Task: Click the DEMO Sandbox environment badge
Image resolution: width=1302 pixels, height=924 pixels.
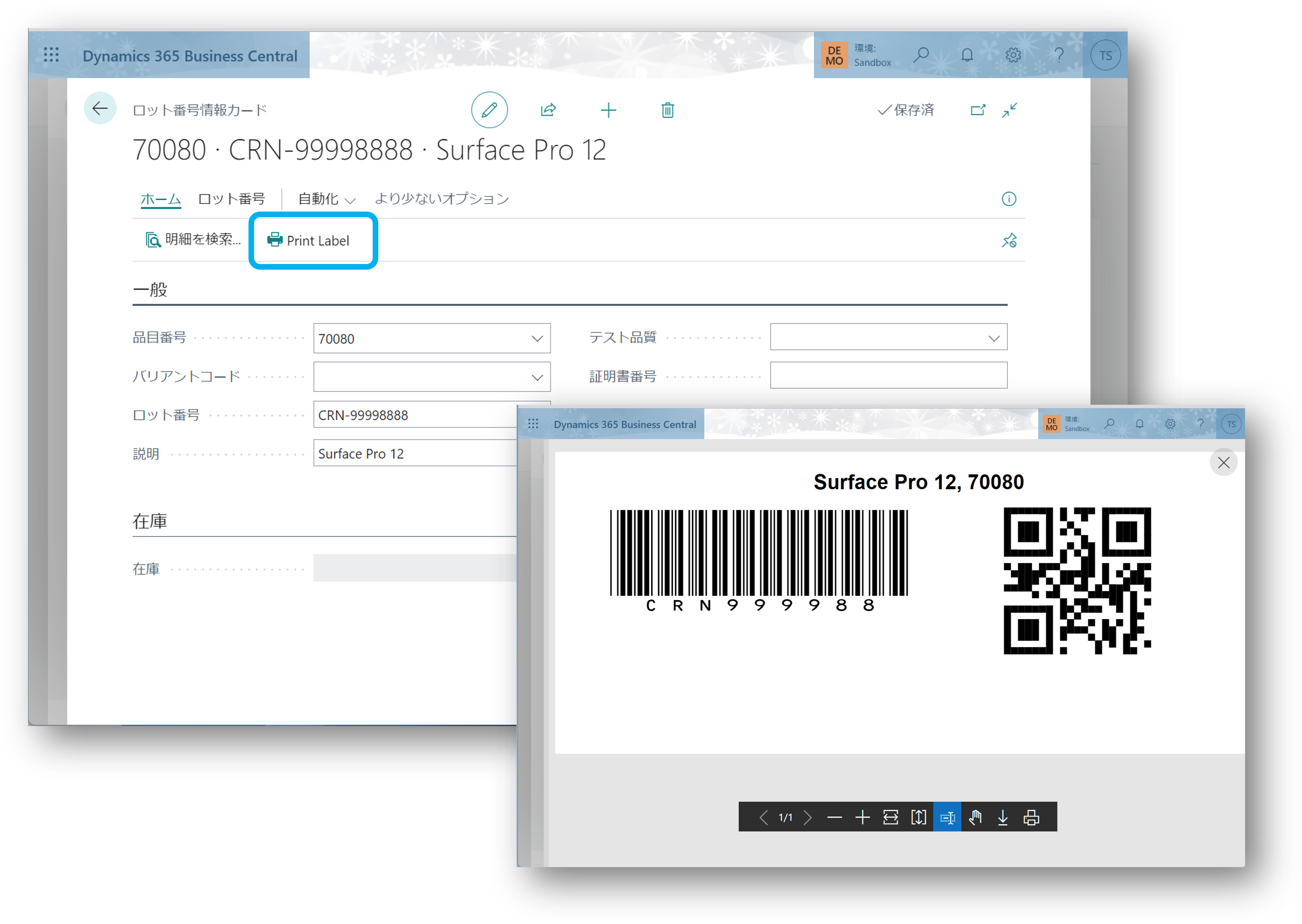Action: 856,55
